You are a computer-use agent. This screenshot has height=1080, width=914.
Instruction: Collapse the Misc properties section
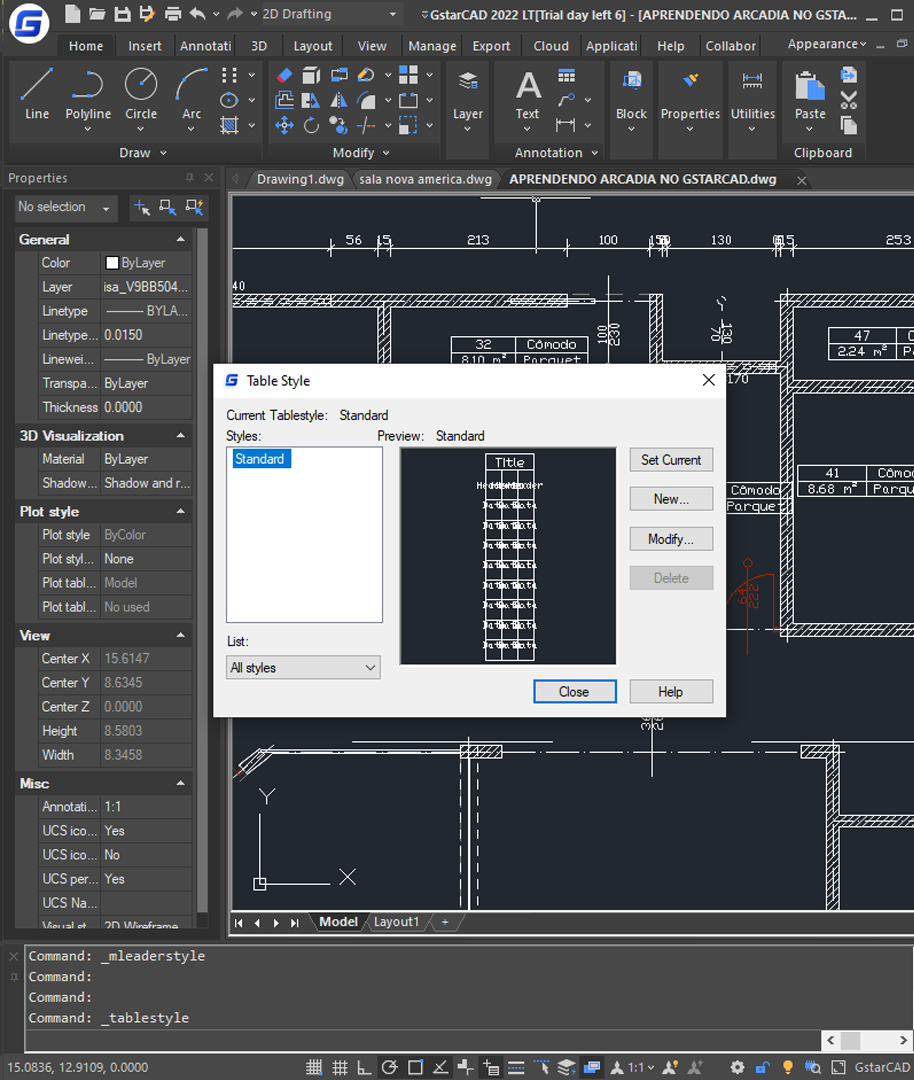pyautogui.click(x=180, y=784)
